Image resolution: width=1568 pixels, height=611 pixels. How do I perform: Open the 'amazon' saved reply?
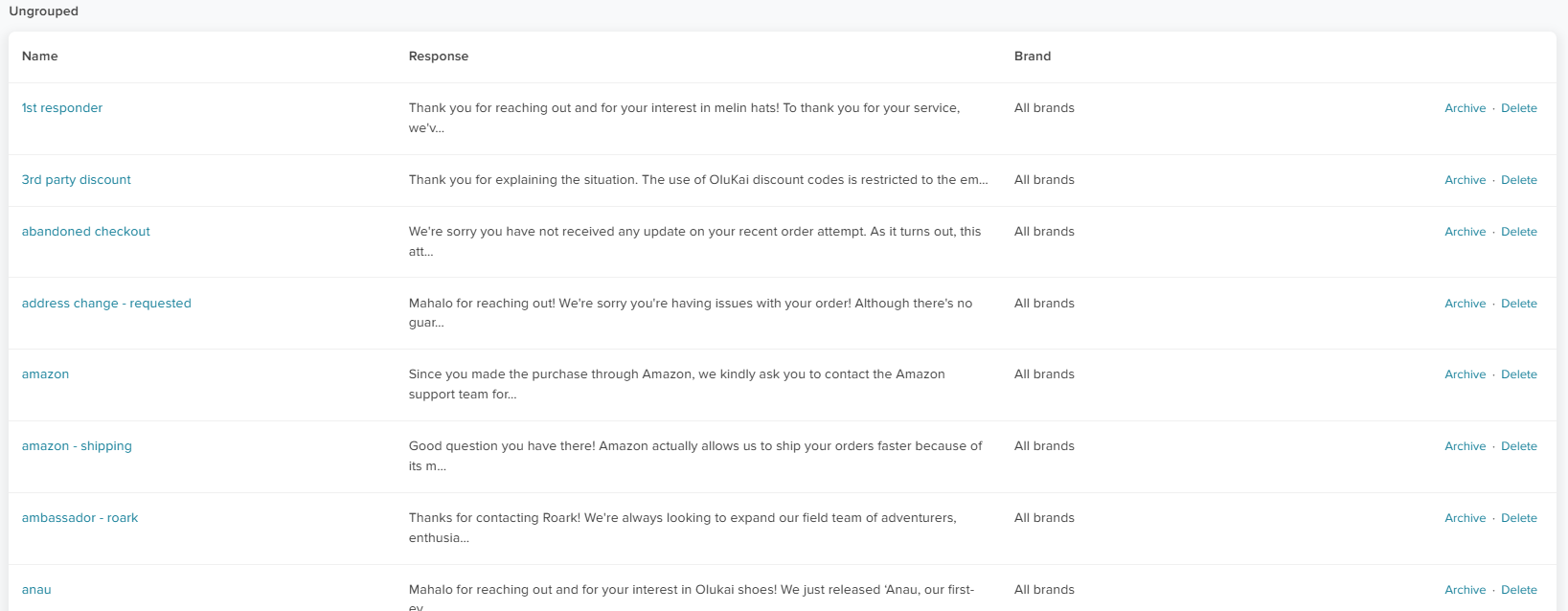pos(46,374)
